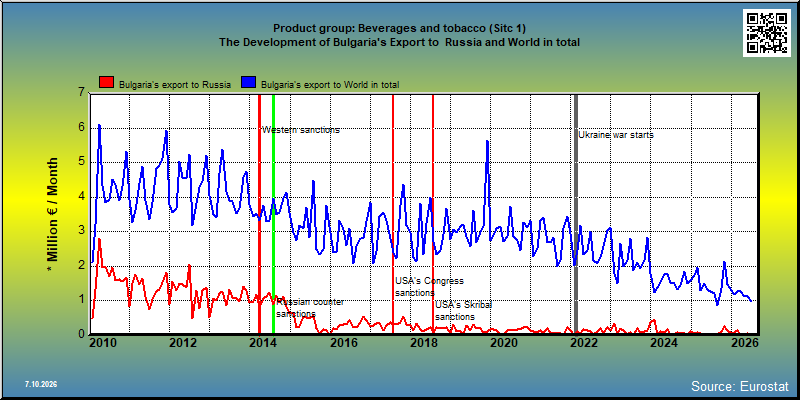Viewport: 800px width, 400px height.
Task: Click the x-axis label 2018
Action: click(423, 342)
